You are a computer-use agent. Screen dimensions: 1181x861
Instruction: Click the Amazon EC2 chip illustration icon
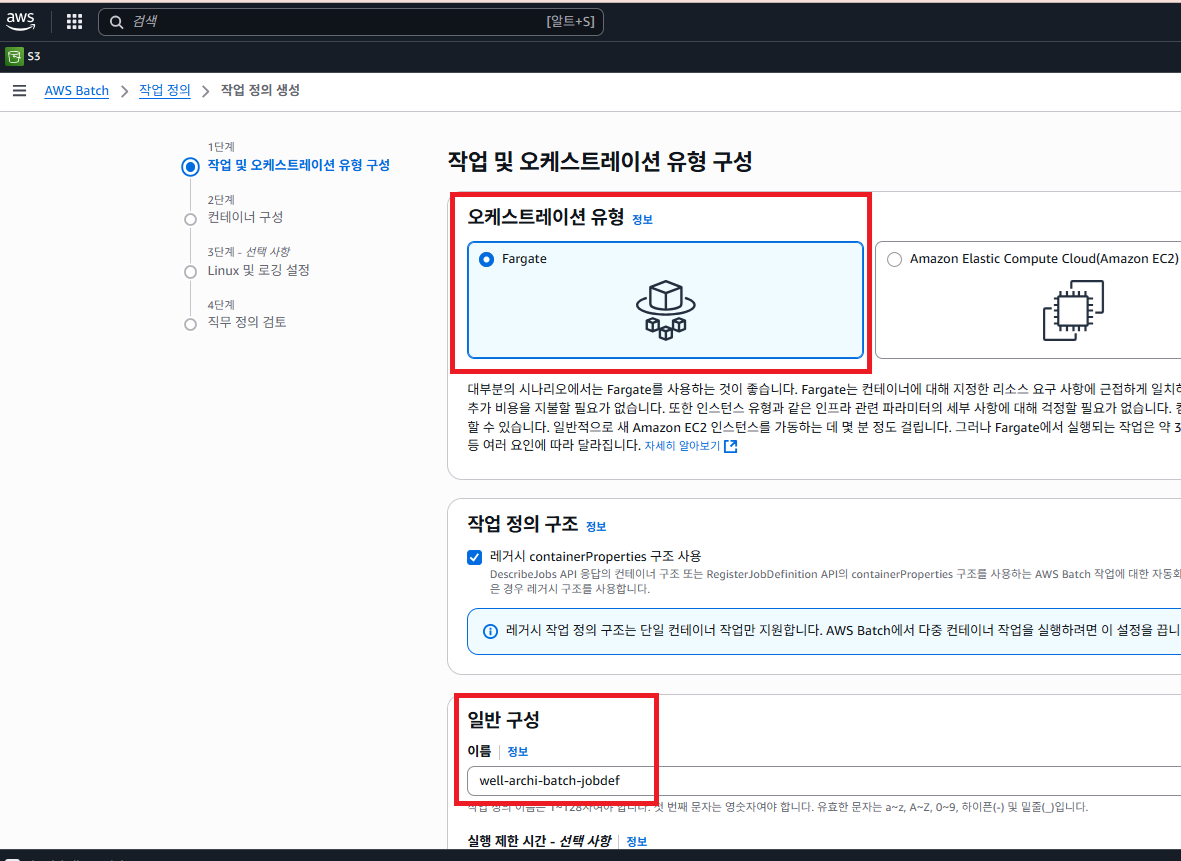click(x=1073, y=310)
